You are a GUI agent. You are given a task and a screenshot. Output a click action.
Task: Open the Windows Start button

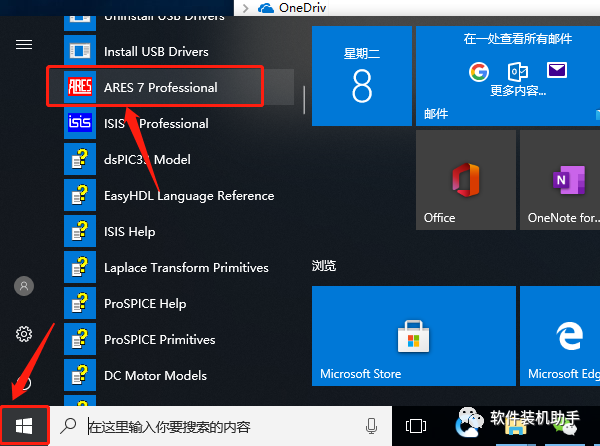pos(24,426)
